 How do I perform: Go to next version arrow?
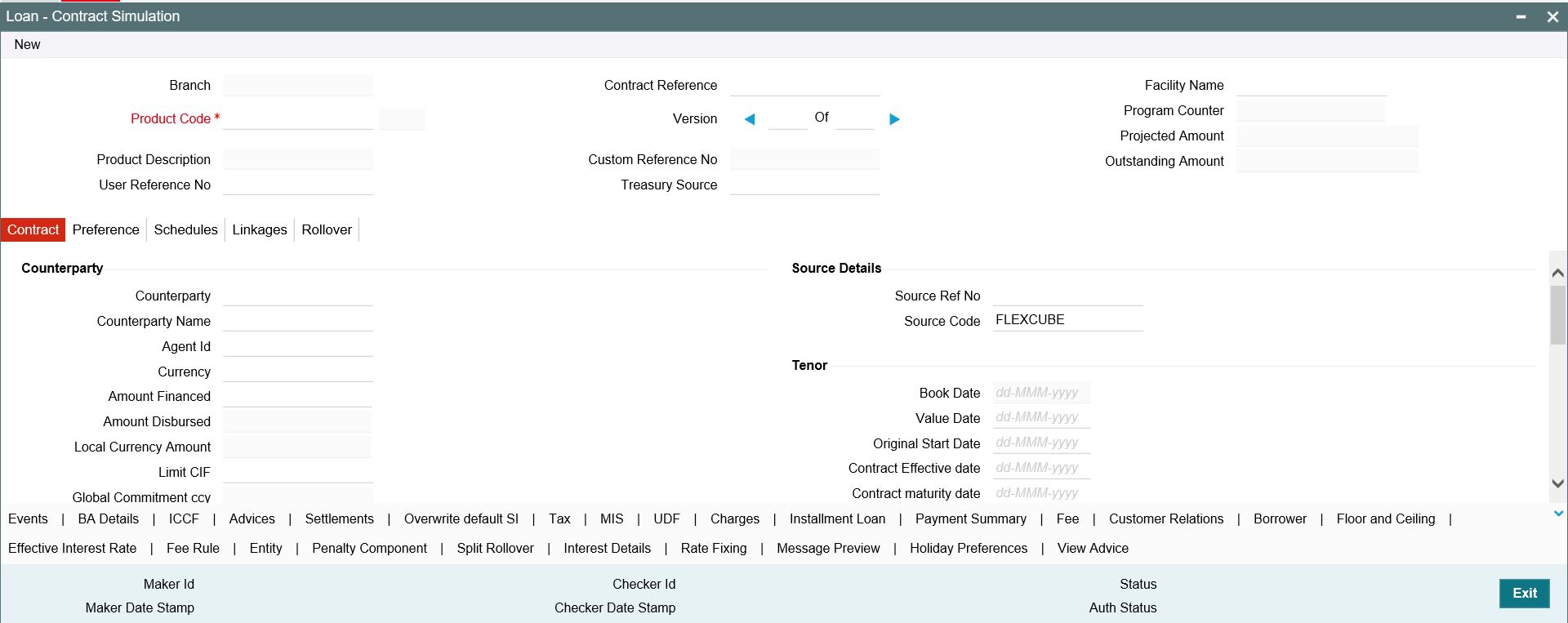coord(894,119)
